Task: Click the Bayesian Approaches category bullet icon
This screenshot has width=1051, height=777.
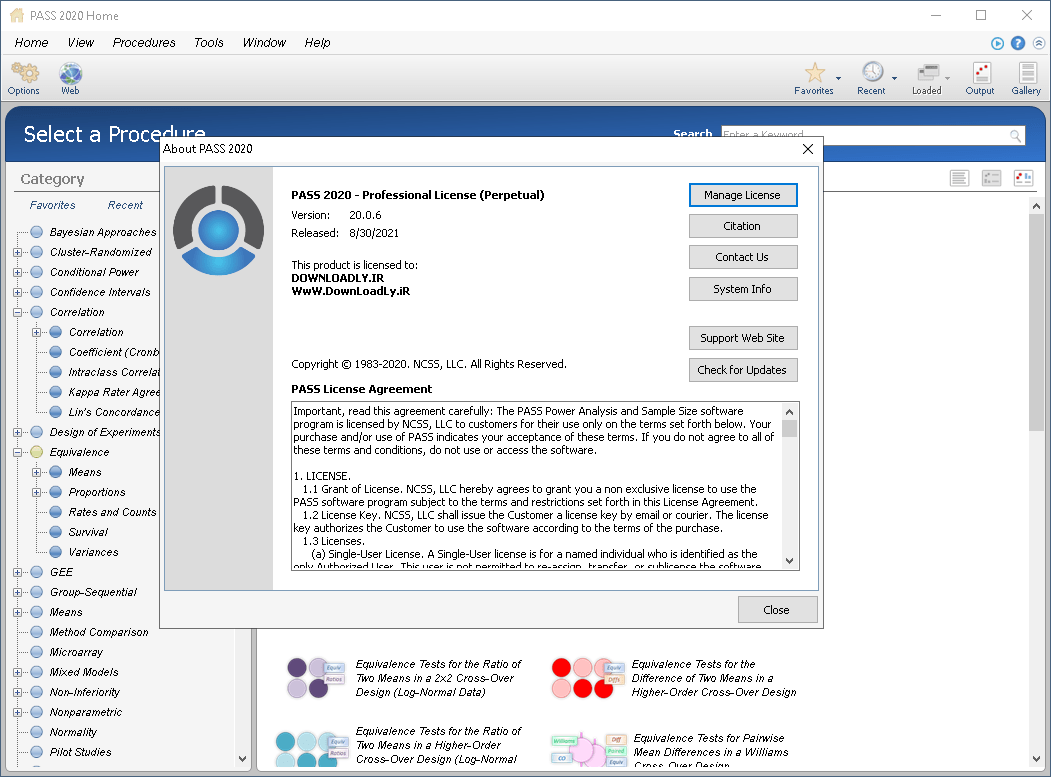Action: pos(37,232)
